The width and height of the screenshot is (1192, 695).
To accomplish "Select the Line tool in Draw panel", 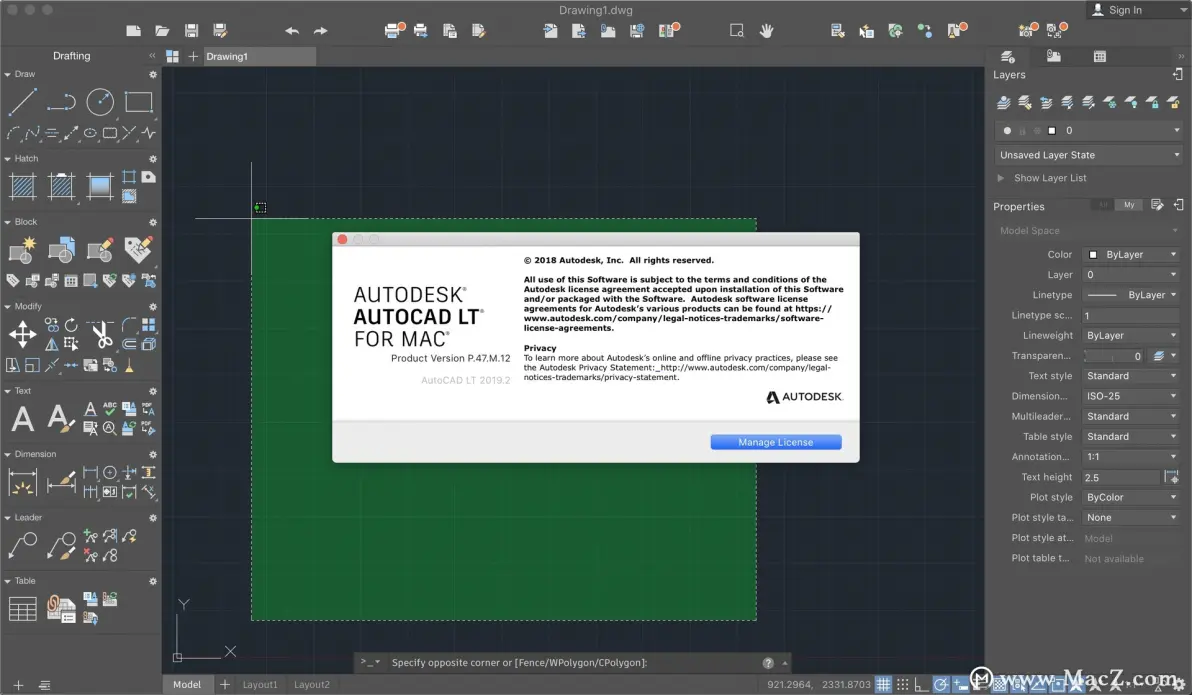I will pos(23,102).
